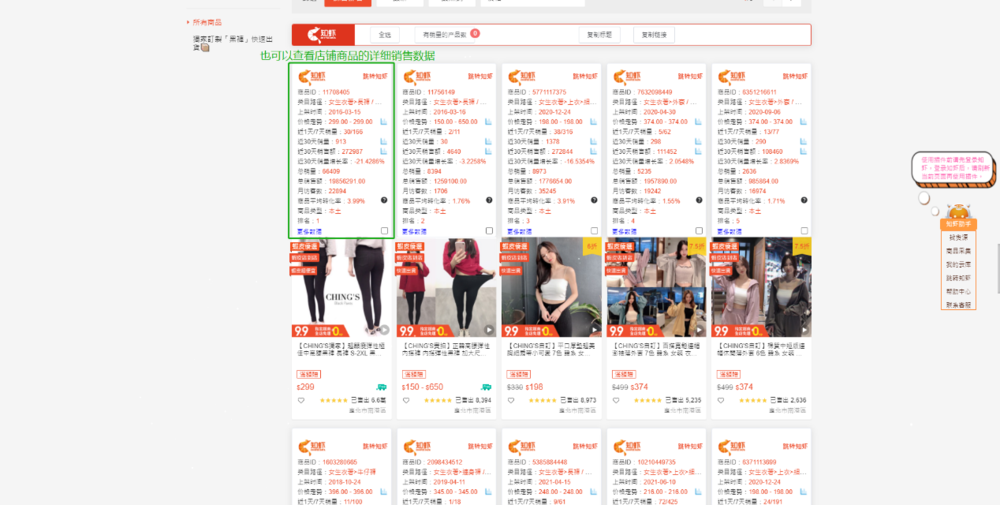Click conversion-rate help icon on rank 3 card

pos(594,200)
